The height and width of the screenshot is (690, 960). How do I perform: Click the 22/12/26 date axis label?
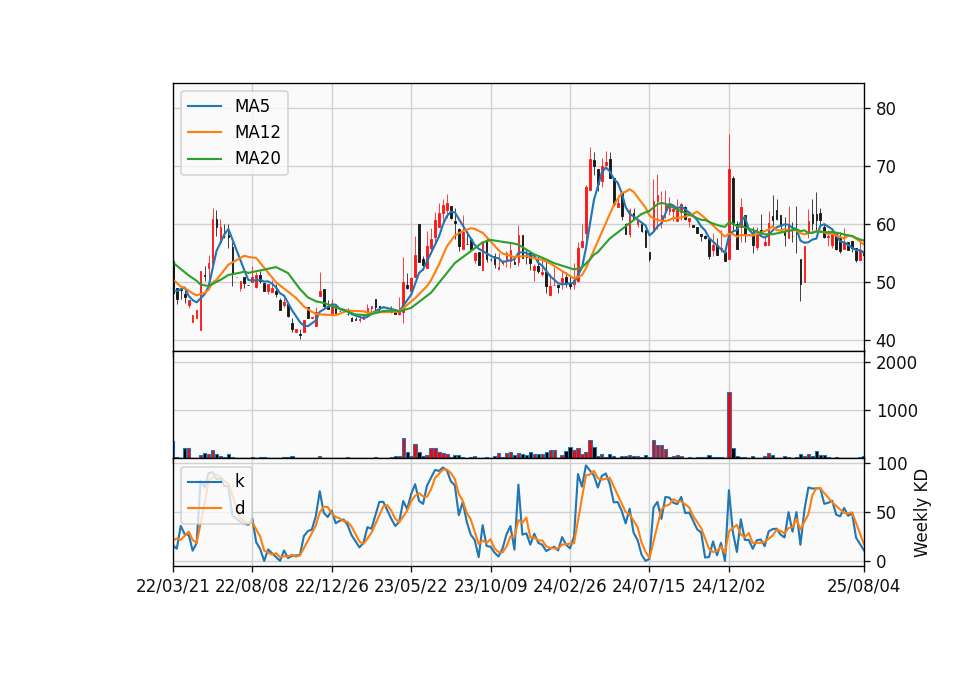(332, 586)
